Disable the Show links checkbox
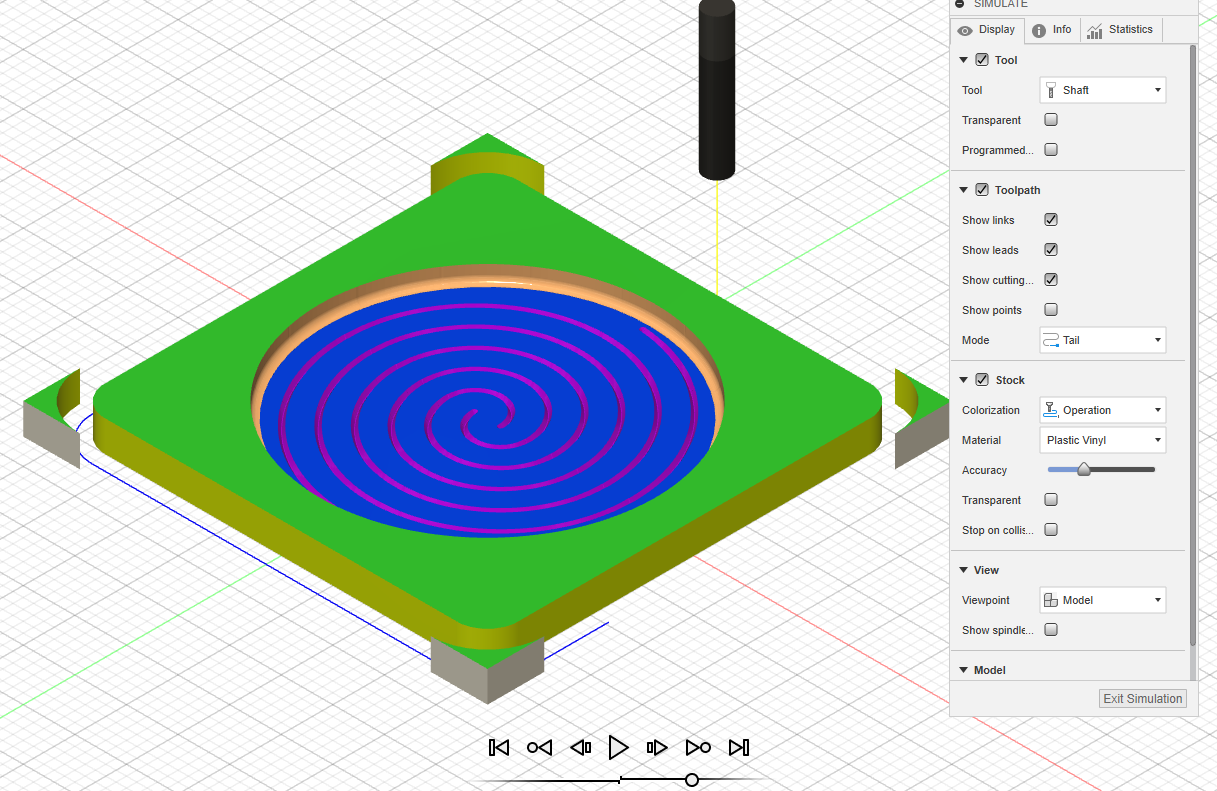1217x791 pixels. click(1050, 220)
